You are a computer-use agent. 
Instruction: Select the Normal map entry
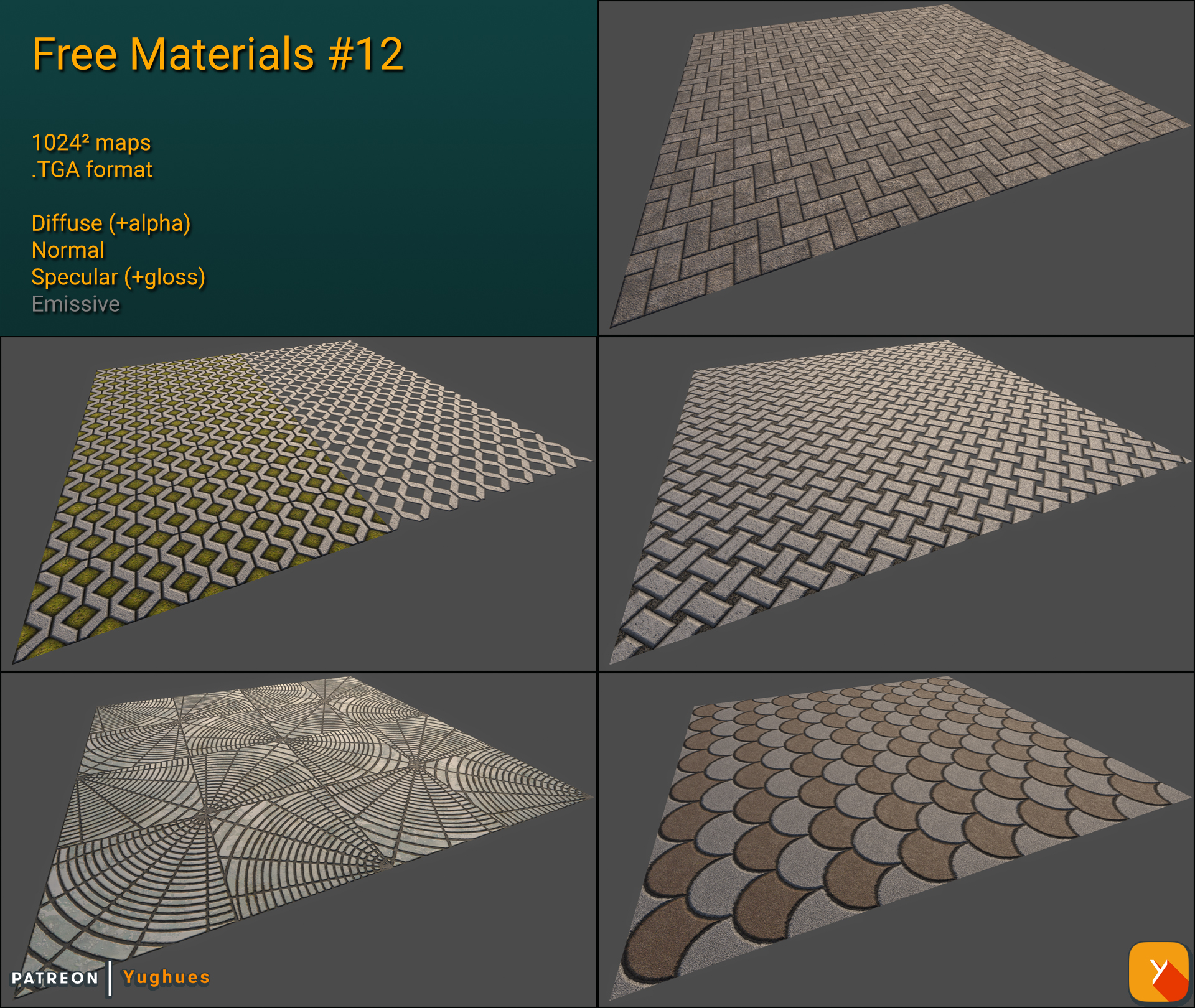(67, 250)
